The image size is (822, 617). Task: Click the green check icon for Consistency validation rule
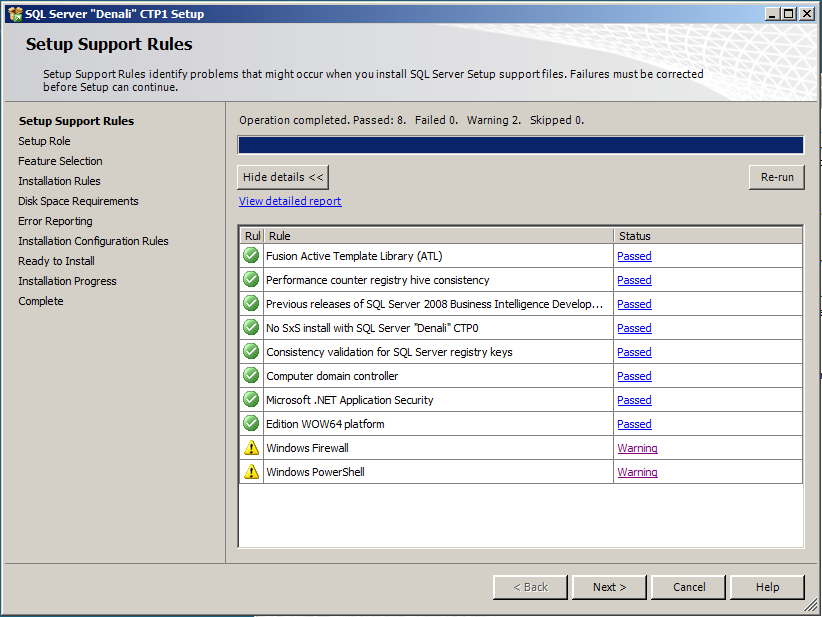tap(250, 352)
